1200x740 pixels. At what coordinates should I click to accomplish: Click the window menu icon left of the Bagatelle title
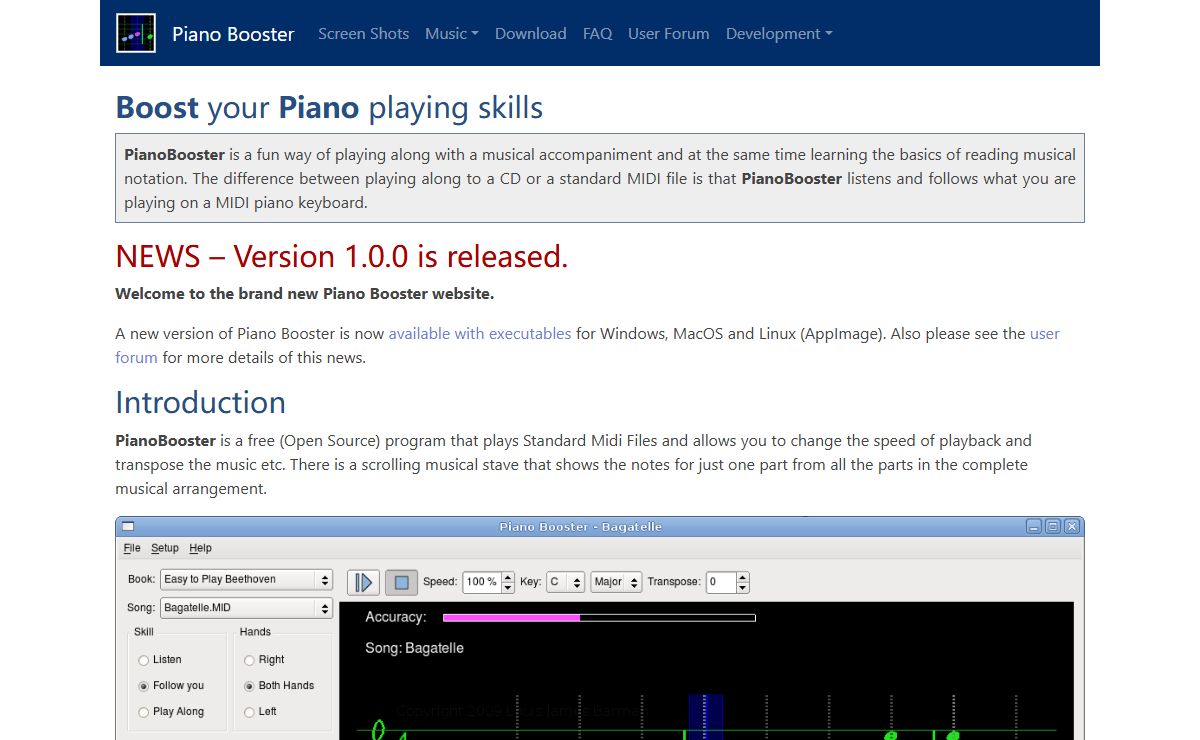pyautogui.click(x=128, y=526)
